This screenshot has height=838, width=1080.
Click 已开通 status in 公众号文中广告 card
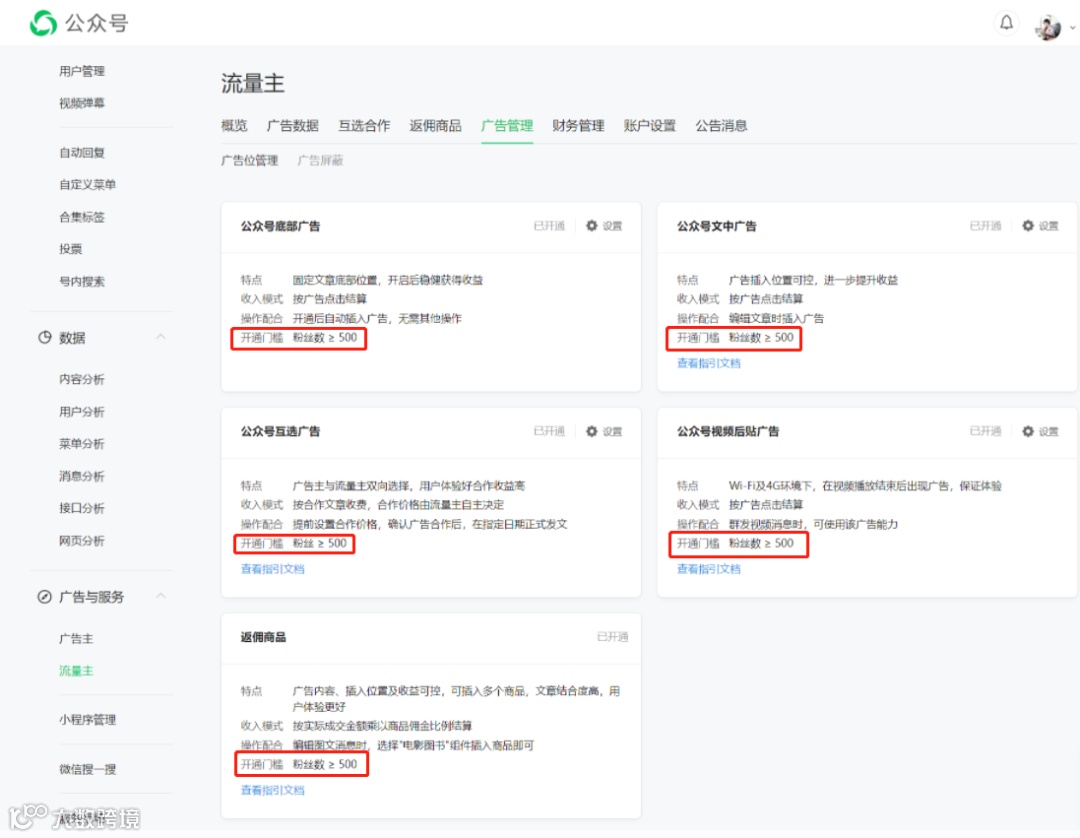[x=985, y=226]
